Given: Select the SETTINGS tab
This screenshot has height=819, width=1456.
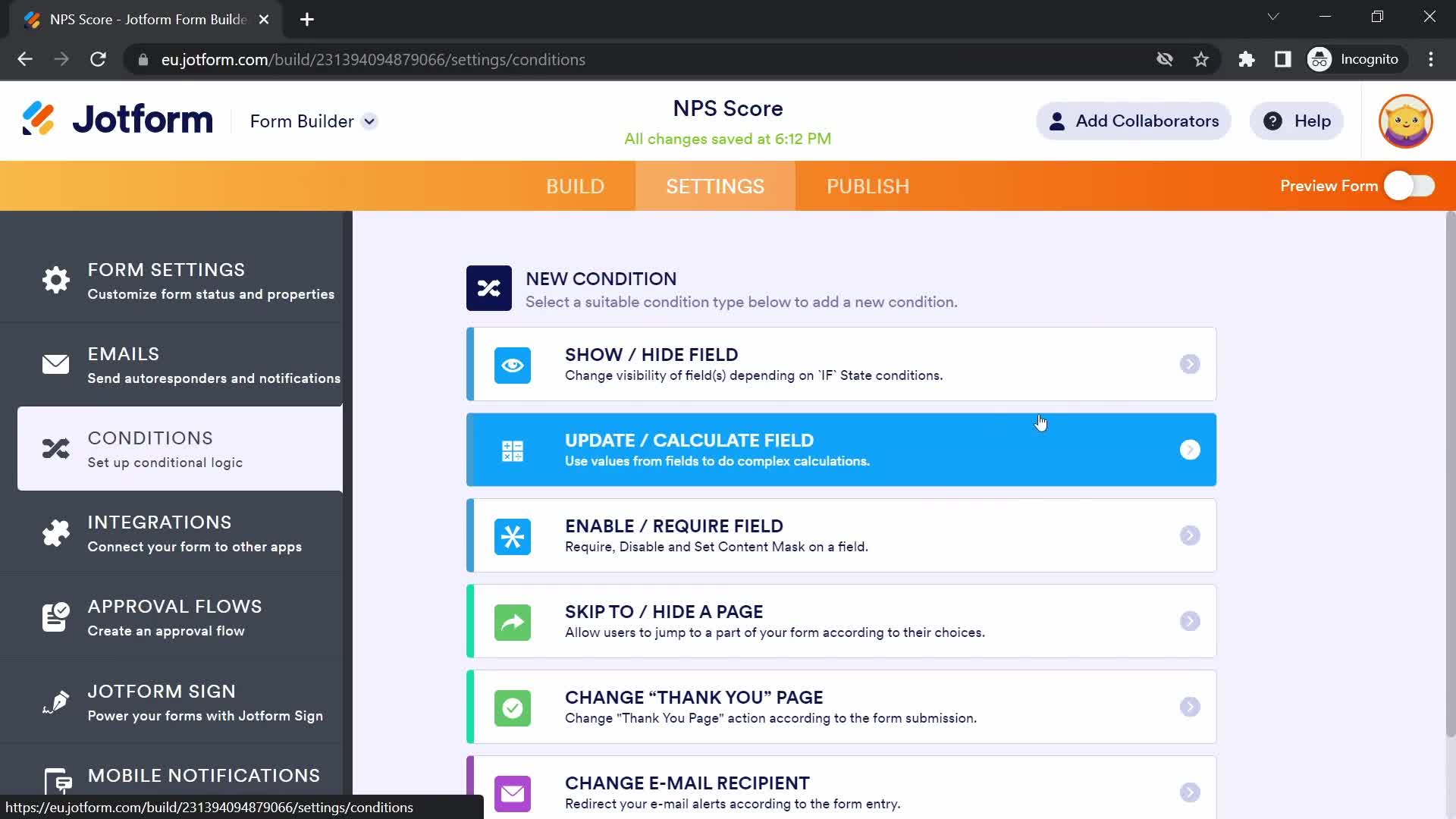Looking at the screenshot, I should pos(715,186).
